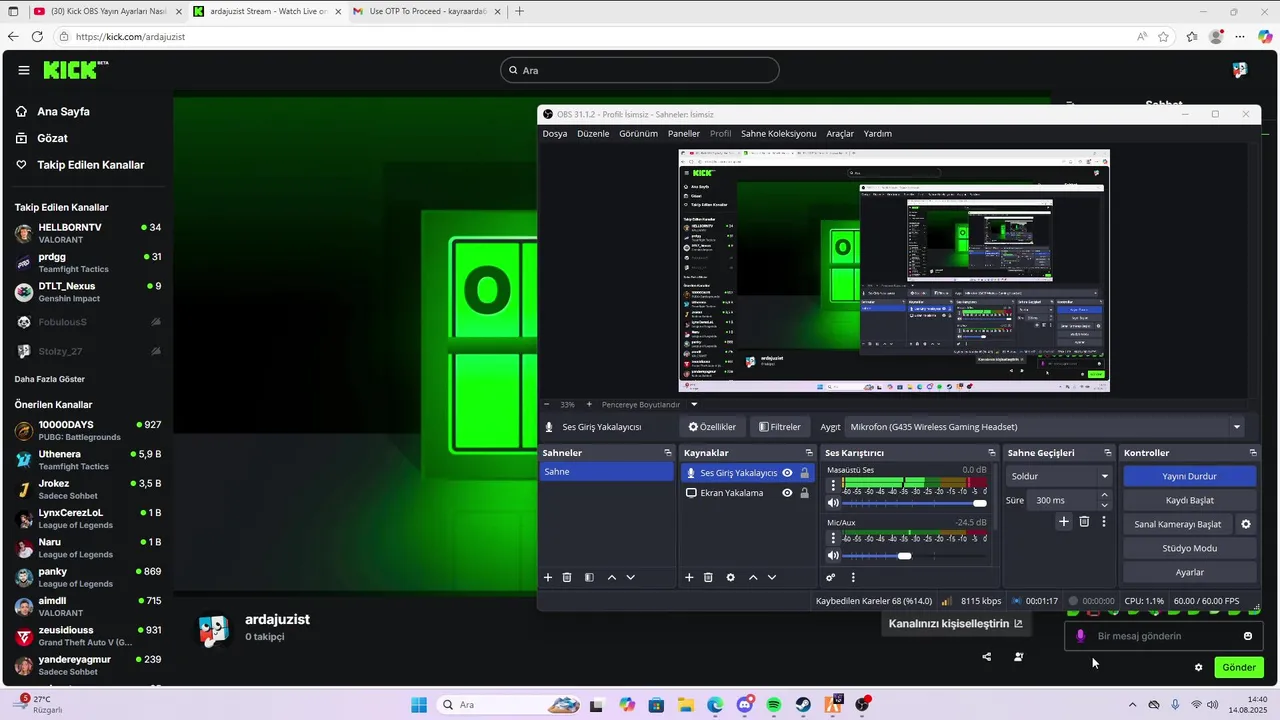The image size is (1280, 720).
Task: Delete selected scene with Sahneler trash icon
Action: 567,577
